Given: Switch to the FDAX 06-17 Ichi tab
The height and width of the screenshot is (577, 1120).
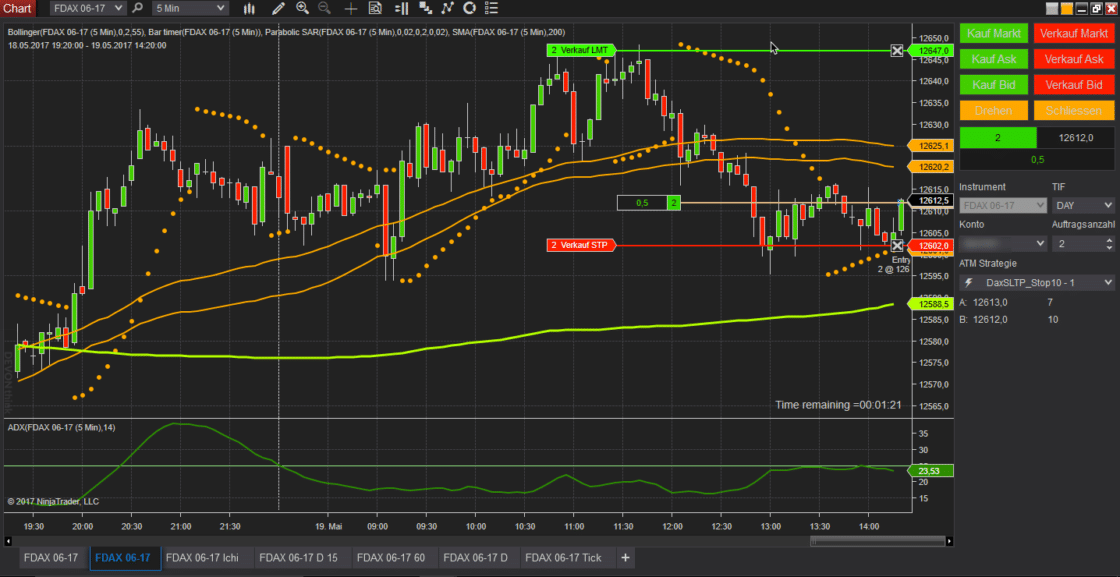Looking at the screenshot, I should (204, 559).
